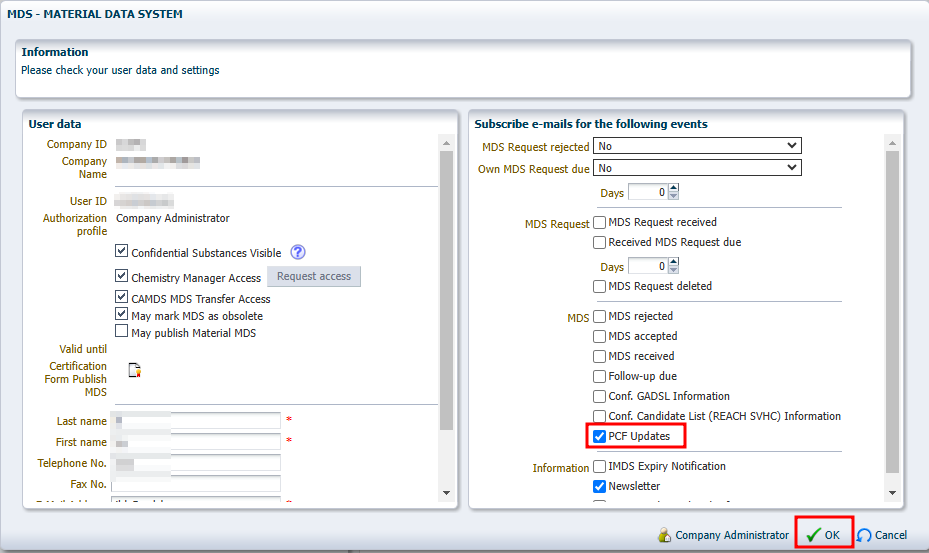Check the MDS rejected checkbox
Viewport: 929px width, 553px height.
point(600,317)
